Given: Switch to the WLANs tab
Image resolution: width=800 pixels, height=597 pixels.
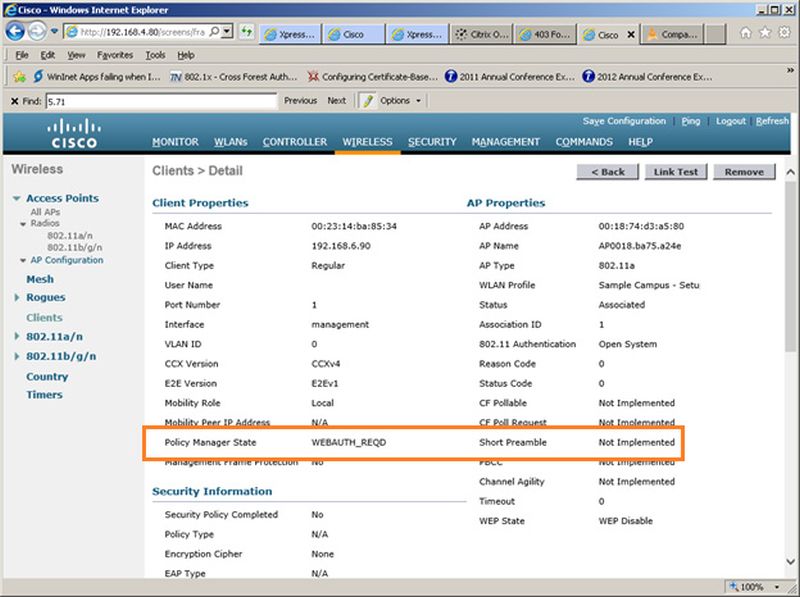Looking at the screenshot, I should (231, 142).
